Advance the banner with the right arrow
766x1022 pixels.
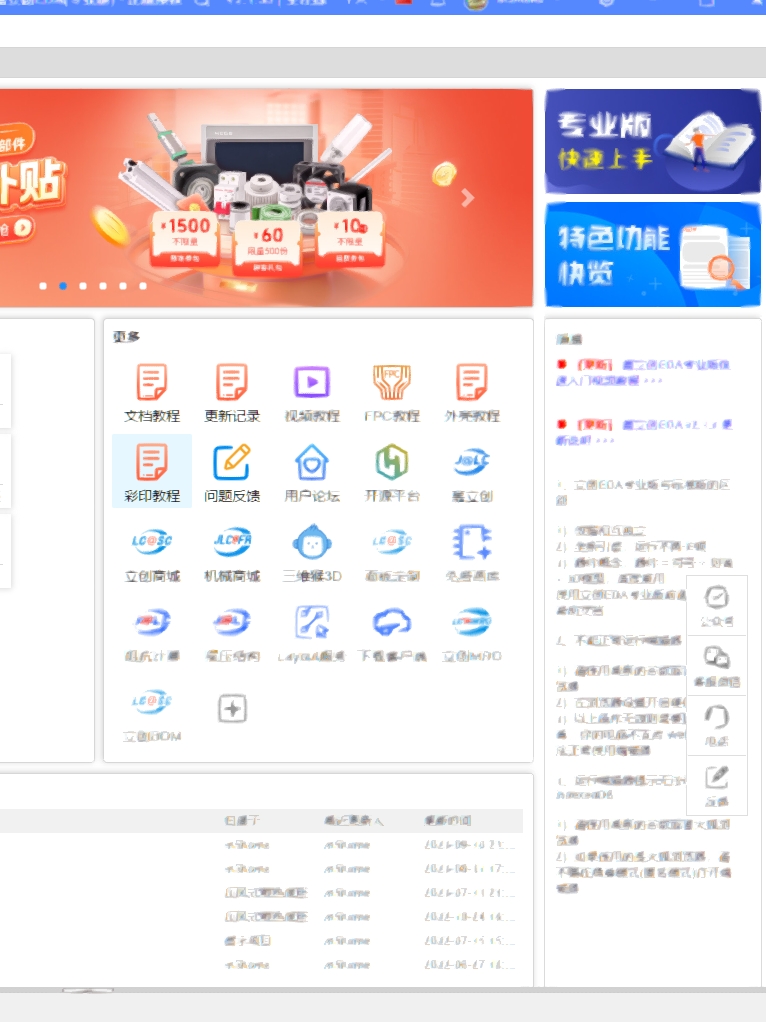point(467,197)
